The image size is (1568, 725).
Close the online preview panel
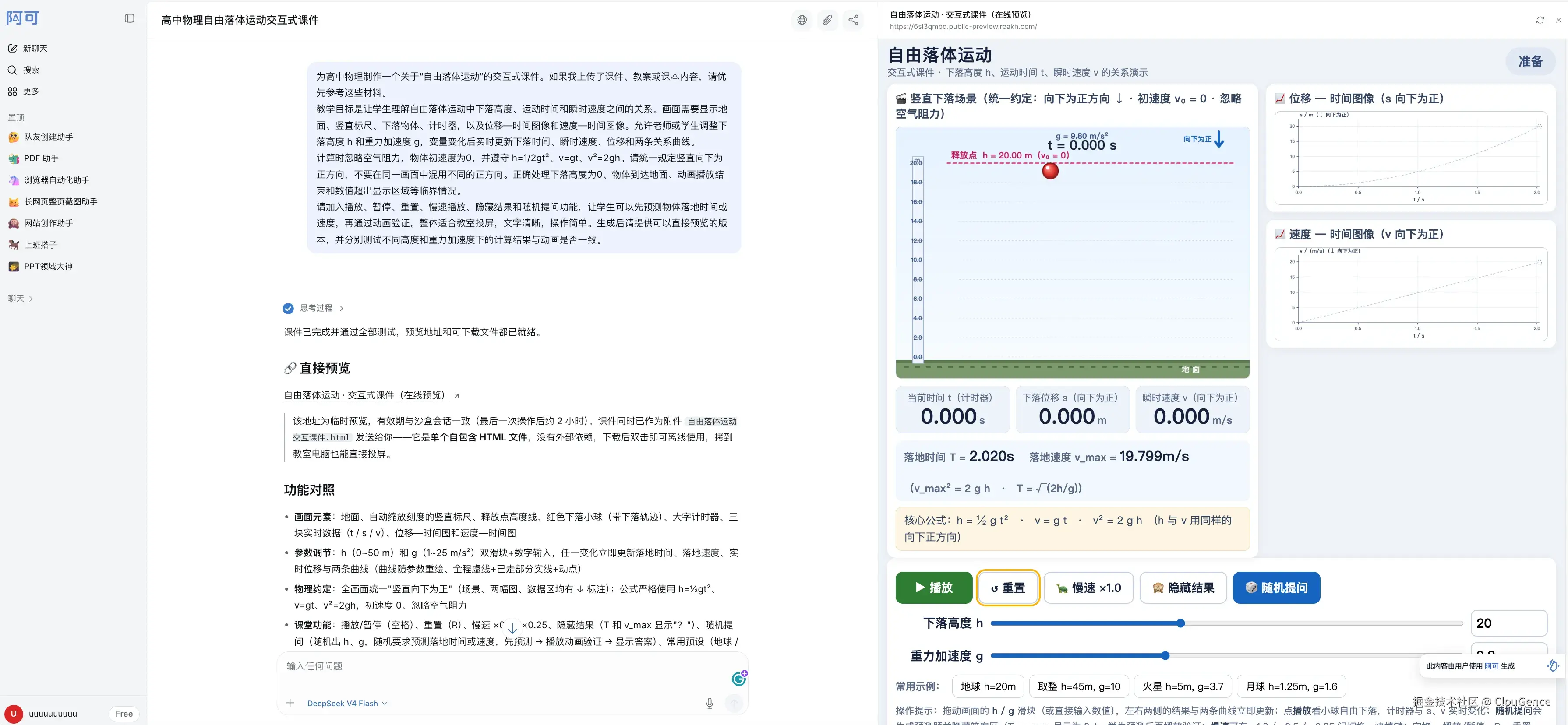tap(1558, 20)
